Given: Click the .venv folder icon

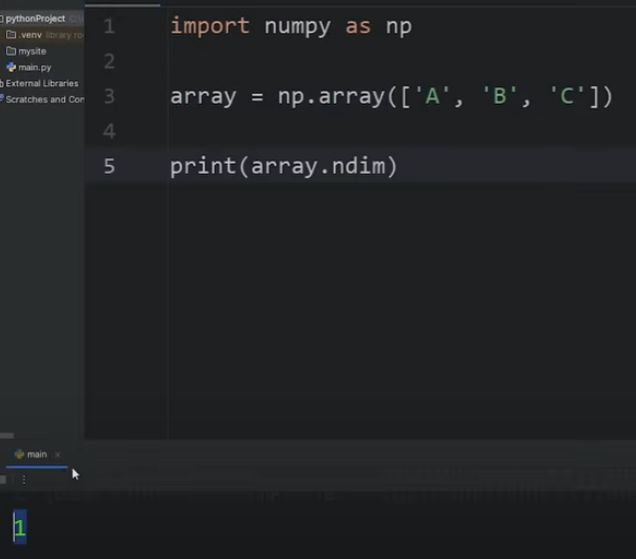Looking at the screenshot, I should click(x=11, y=35).
